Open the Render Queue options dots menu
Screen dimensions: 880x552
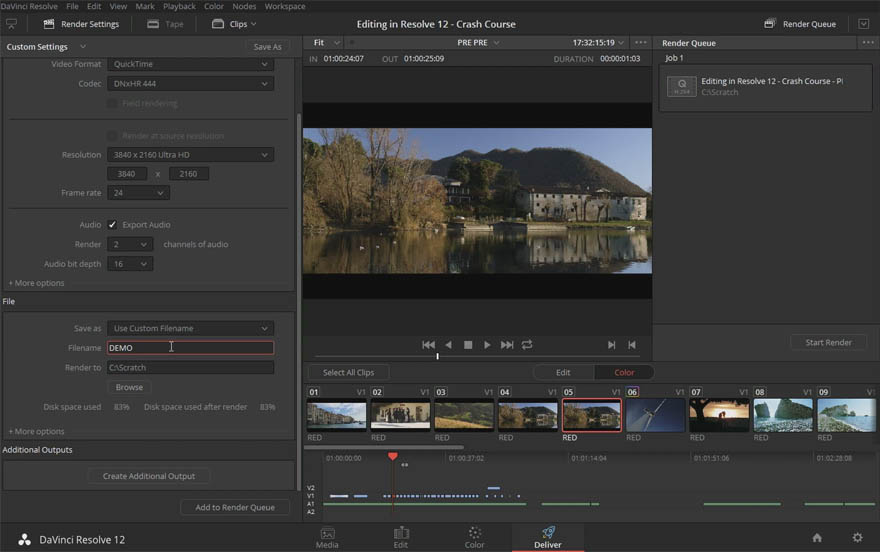pyautogui.click(x=868, y=43)
